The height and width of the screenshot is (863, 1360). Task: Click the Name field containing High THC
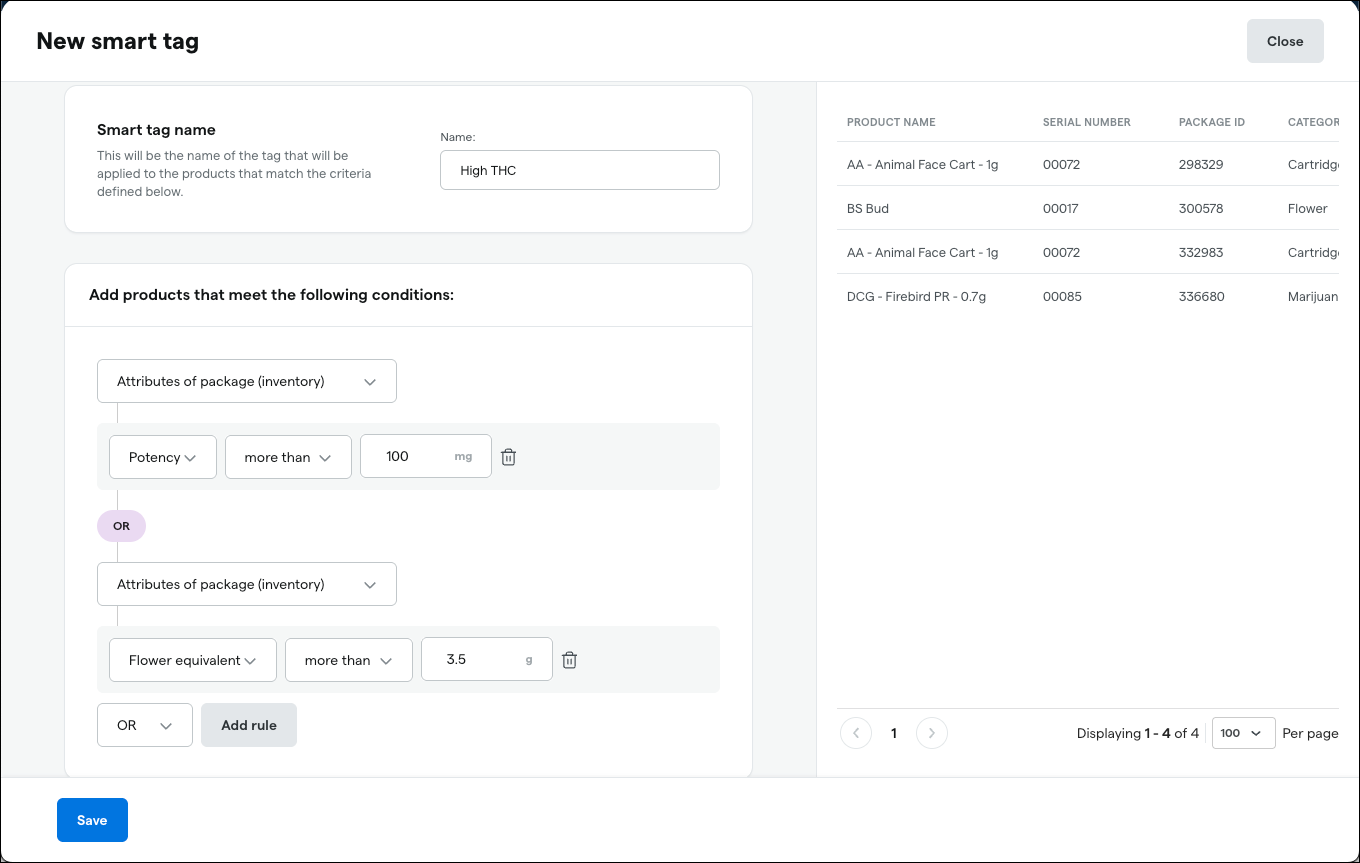pyautogui.click(x=579, y=170)
